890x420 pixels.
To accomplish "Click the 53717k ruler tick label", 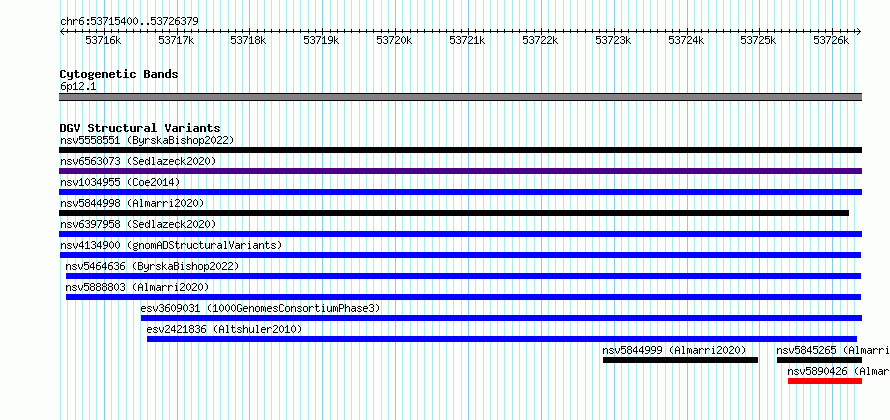I will coord(176,40).
